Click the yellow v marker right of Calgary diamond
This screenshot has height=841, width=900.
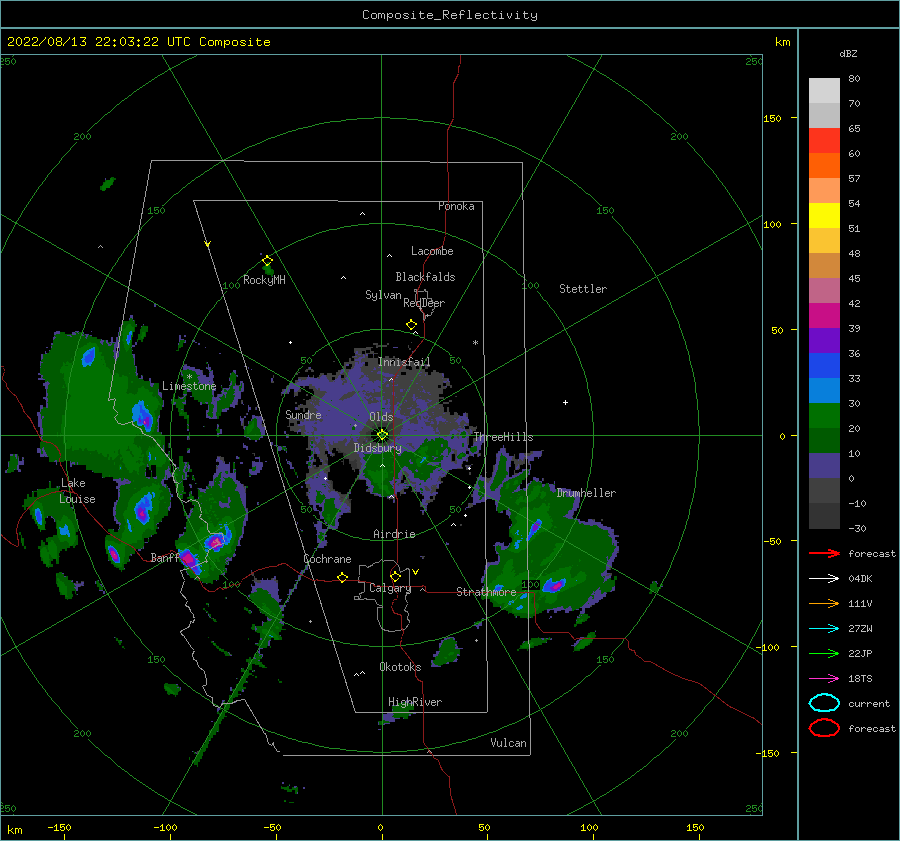pos(416,572)
